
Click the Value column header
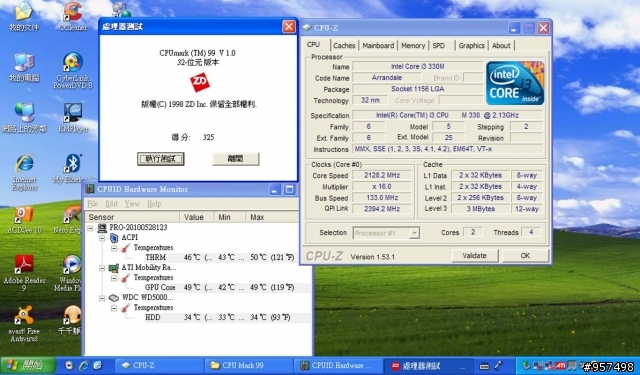point(197,217)
